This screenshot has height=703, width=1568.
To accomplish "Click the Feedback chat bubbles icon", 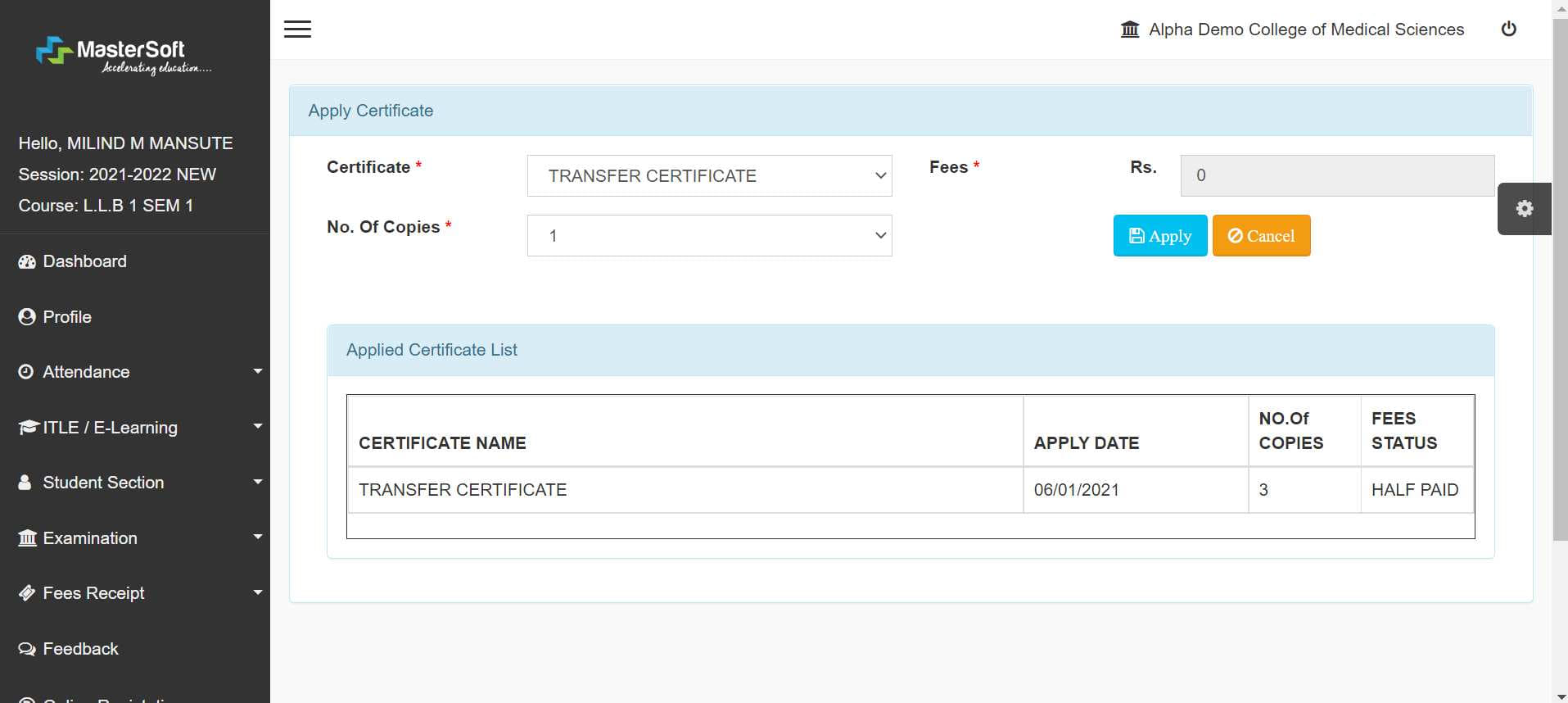I will point(27,649).
